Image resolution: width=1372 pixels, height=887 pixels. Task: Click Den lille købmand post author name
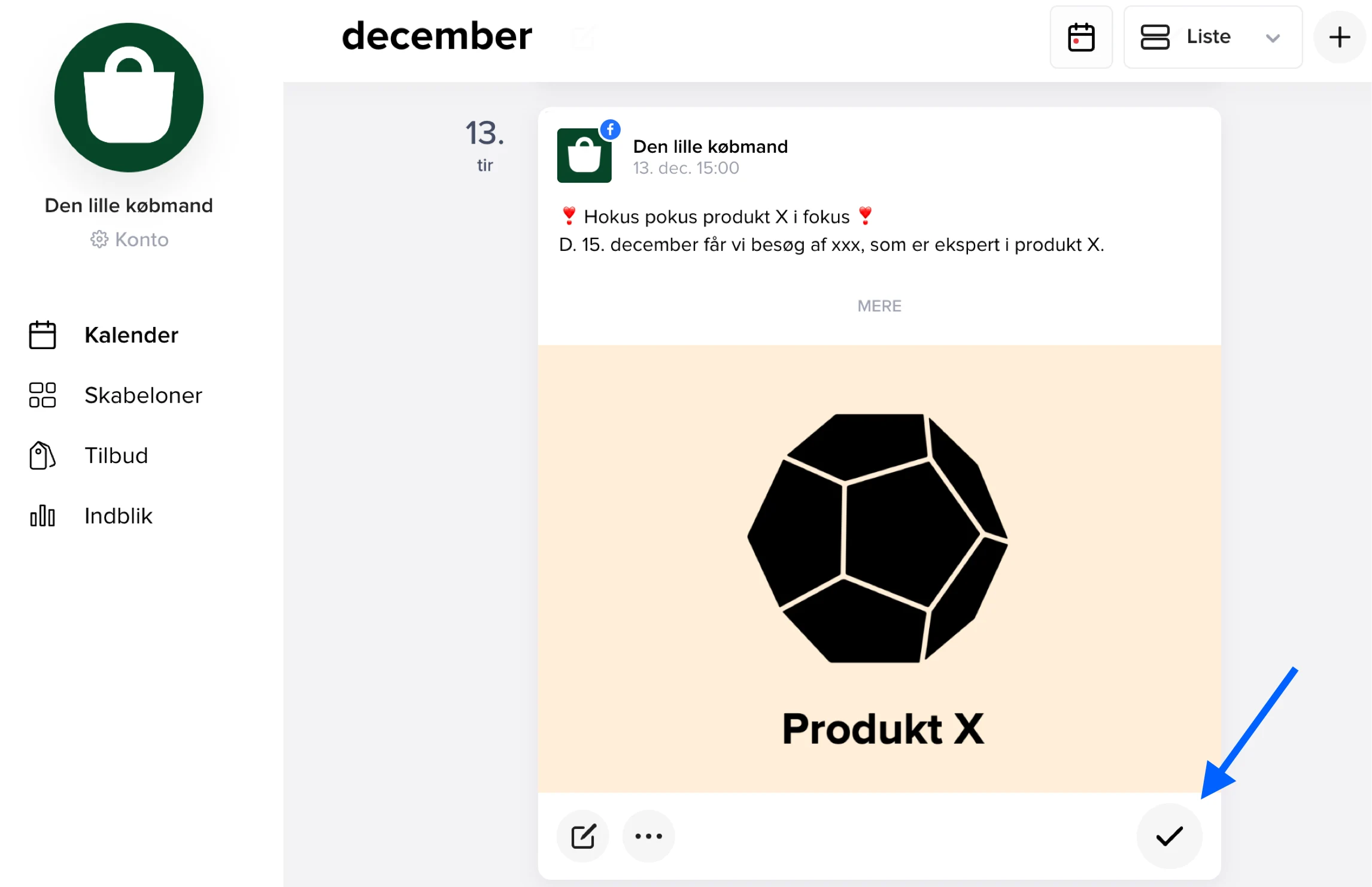pyautogui.click(x=711, y=147)
